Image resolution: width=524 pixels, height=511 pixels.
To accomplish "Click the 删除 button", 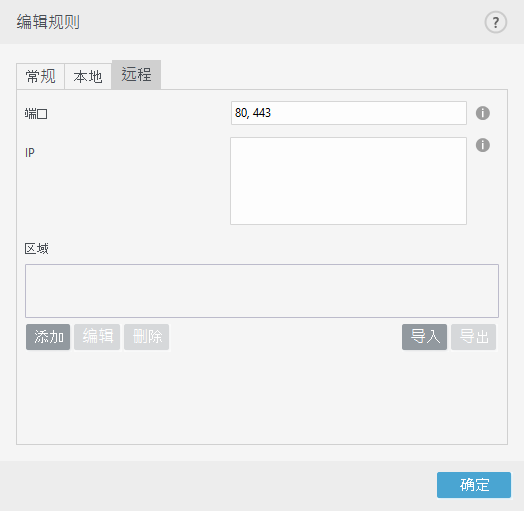I will (146, 337).
